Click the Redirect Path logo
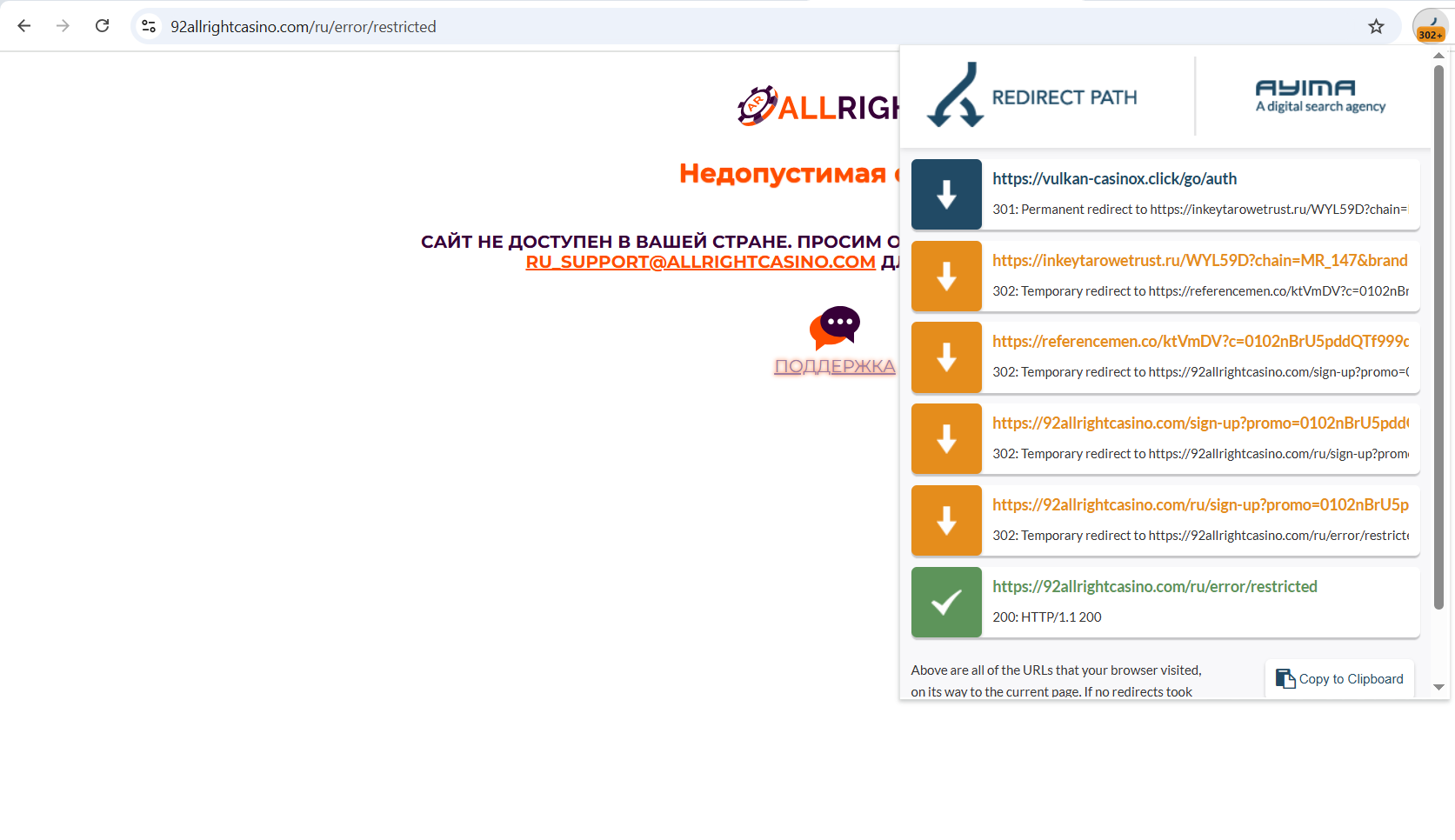The width and height of the screenshot is (1455, 840). point(1031,96)
